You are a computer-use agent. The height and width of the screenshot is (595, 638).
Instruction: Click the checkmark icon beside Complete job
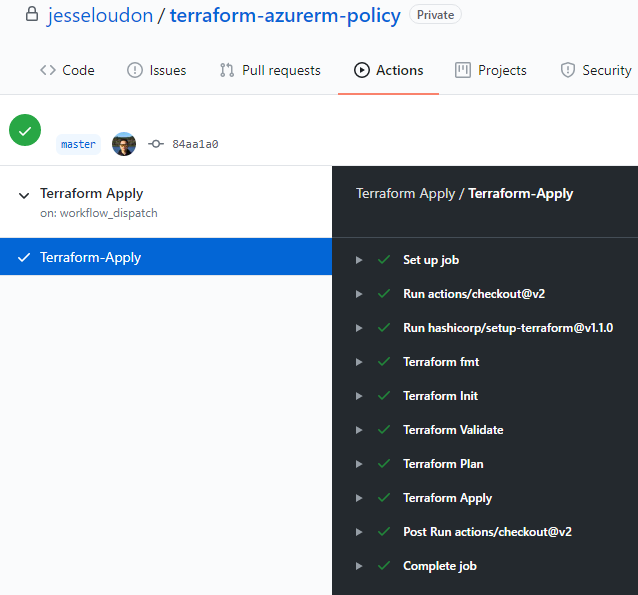point(383,566)
